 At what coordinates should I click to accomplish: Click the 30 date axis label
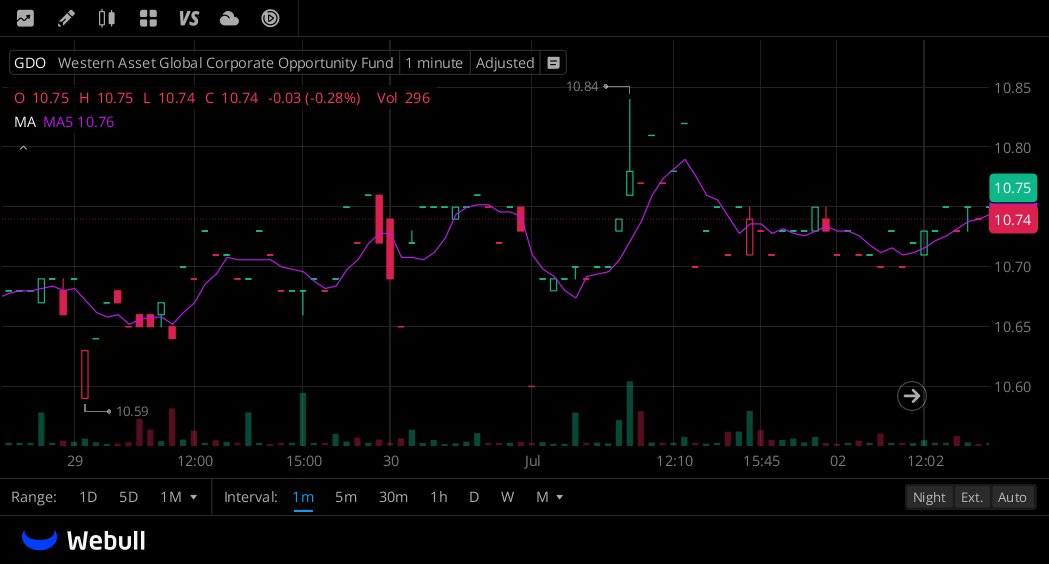391,461
